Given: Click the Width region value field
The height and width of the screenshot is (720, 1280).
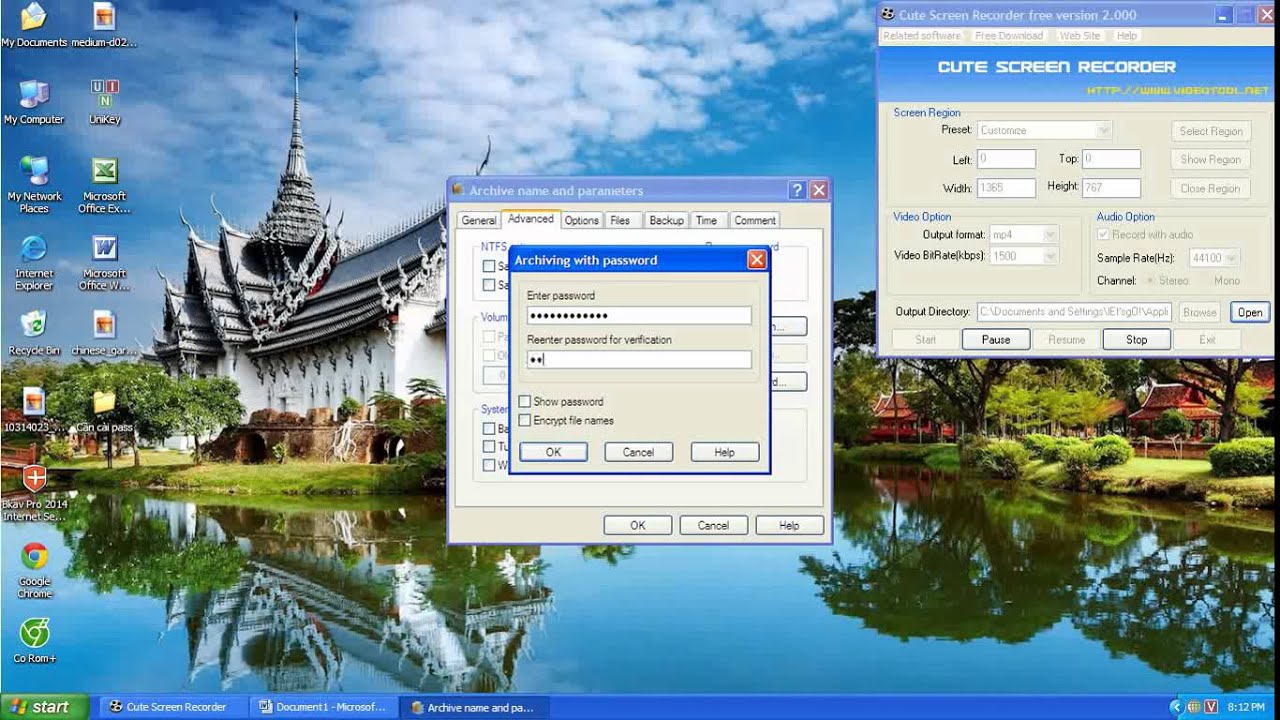Looking at the screenshot, I should point(1006,188).
